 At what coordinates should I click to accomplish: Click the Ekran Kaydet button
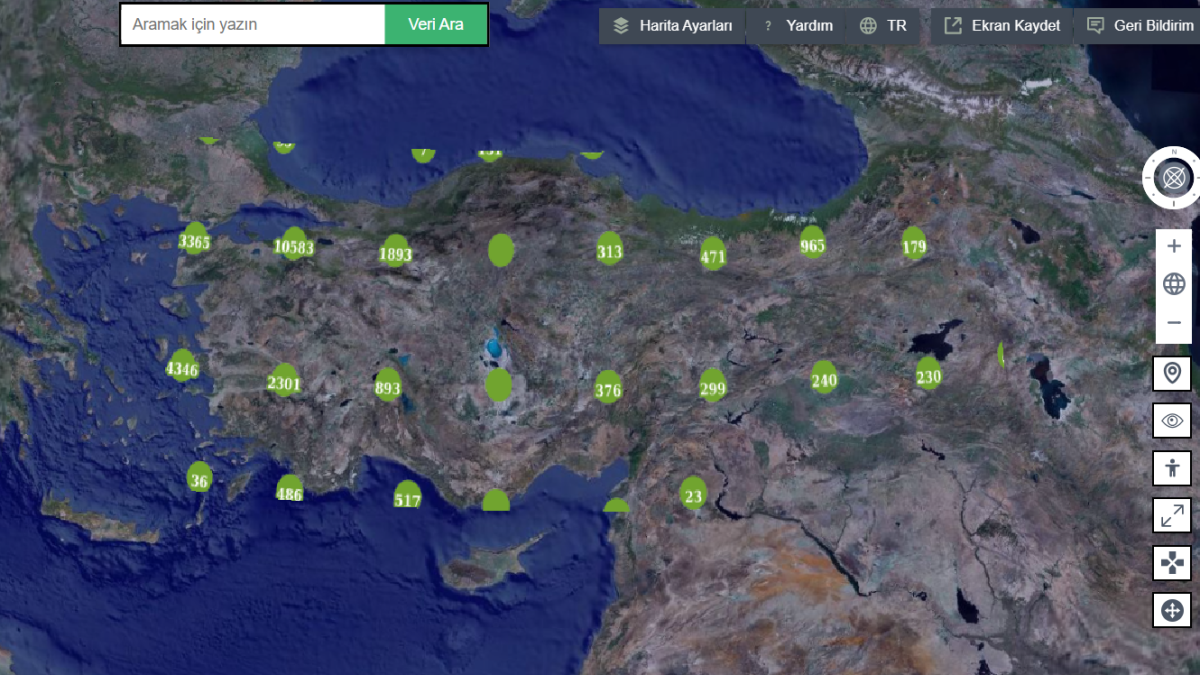coord(1002,26)
